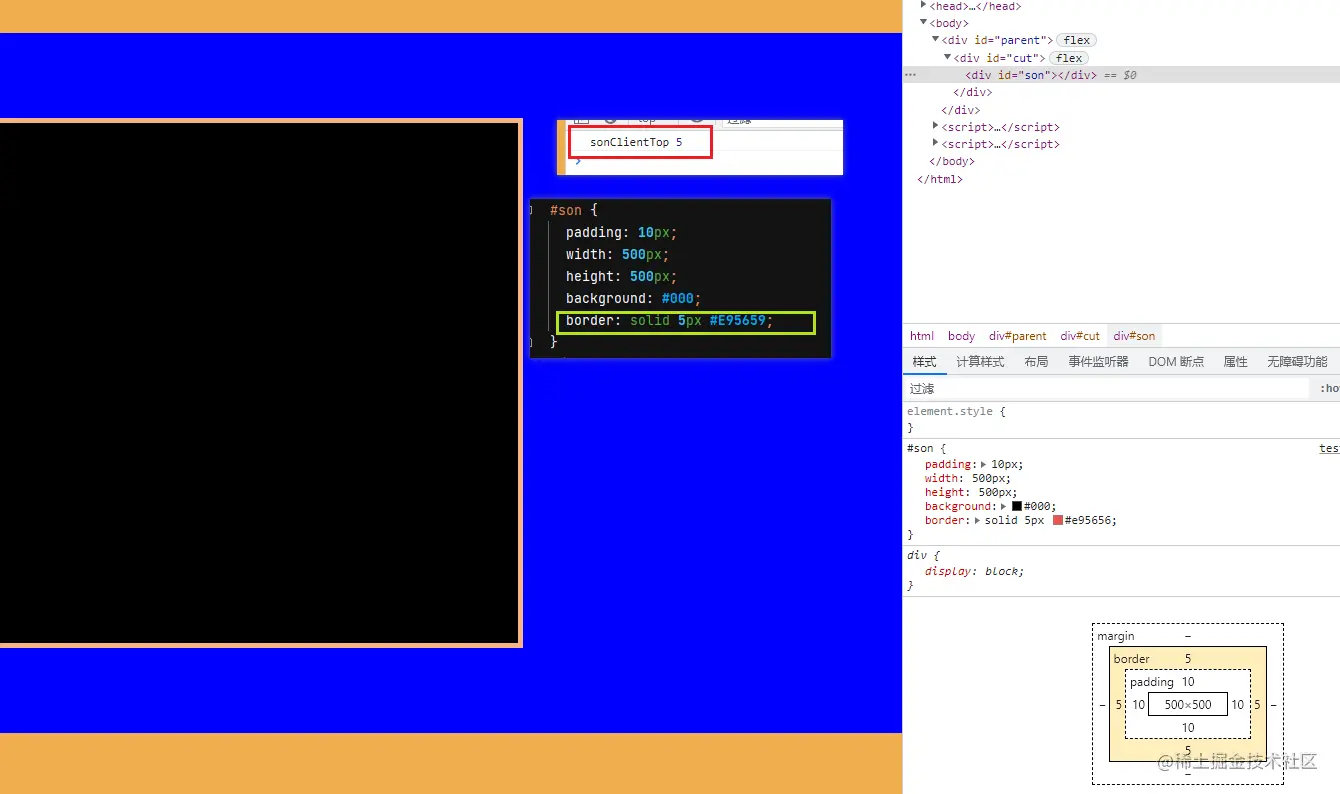Screen dimensions: 1340x794
Task: Toggle the :hov element state button
Action: (1329, 388)
